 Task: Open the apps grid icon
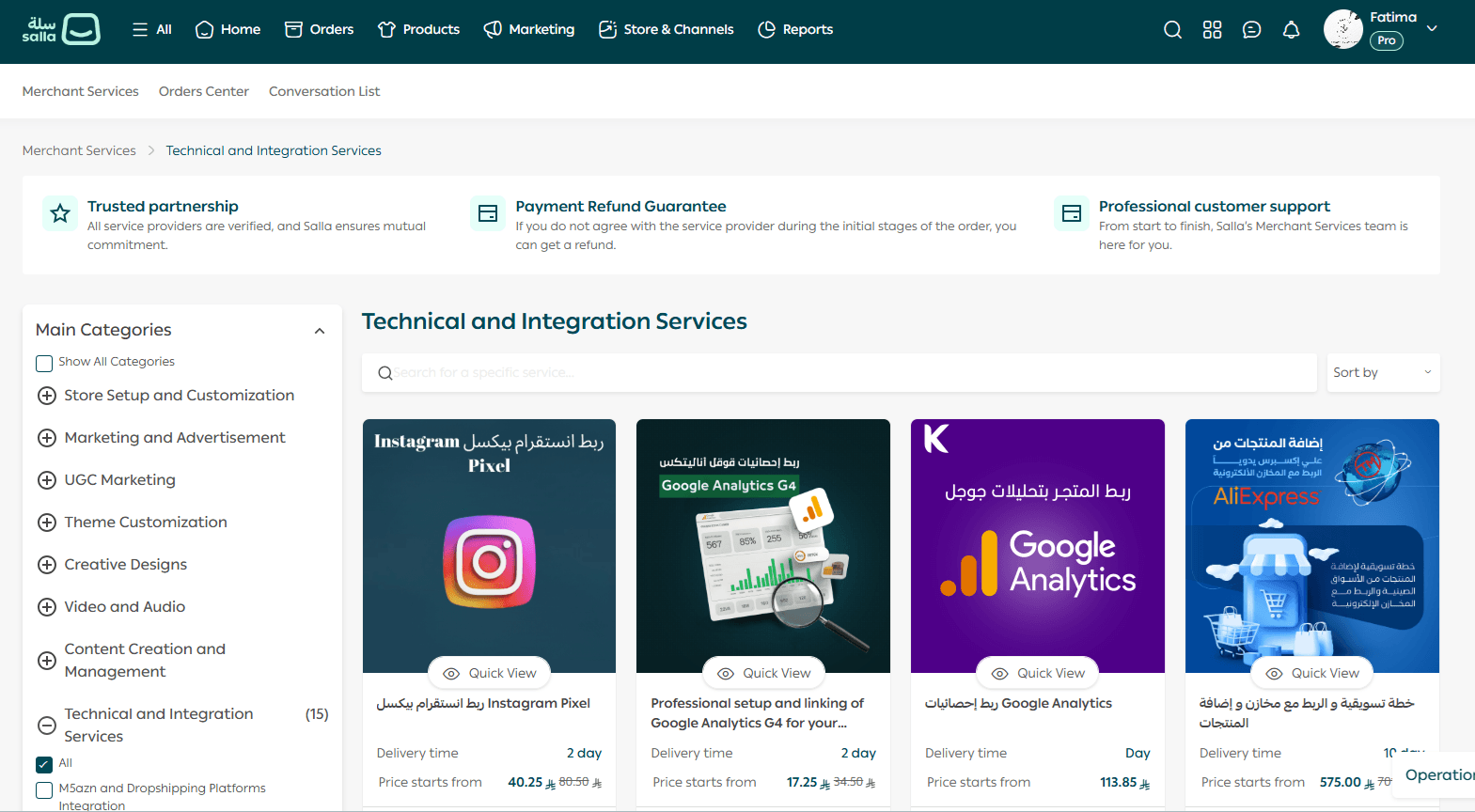(x=1212, y=30)
